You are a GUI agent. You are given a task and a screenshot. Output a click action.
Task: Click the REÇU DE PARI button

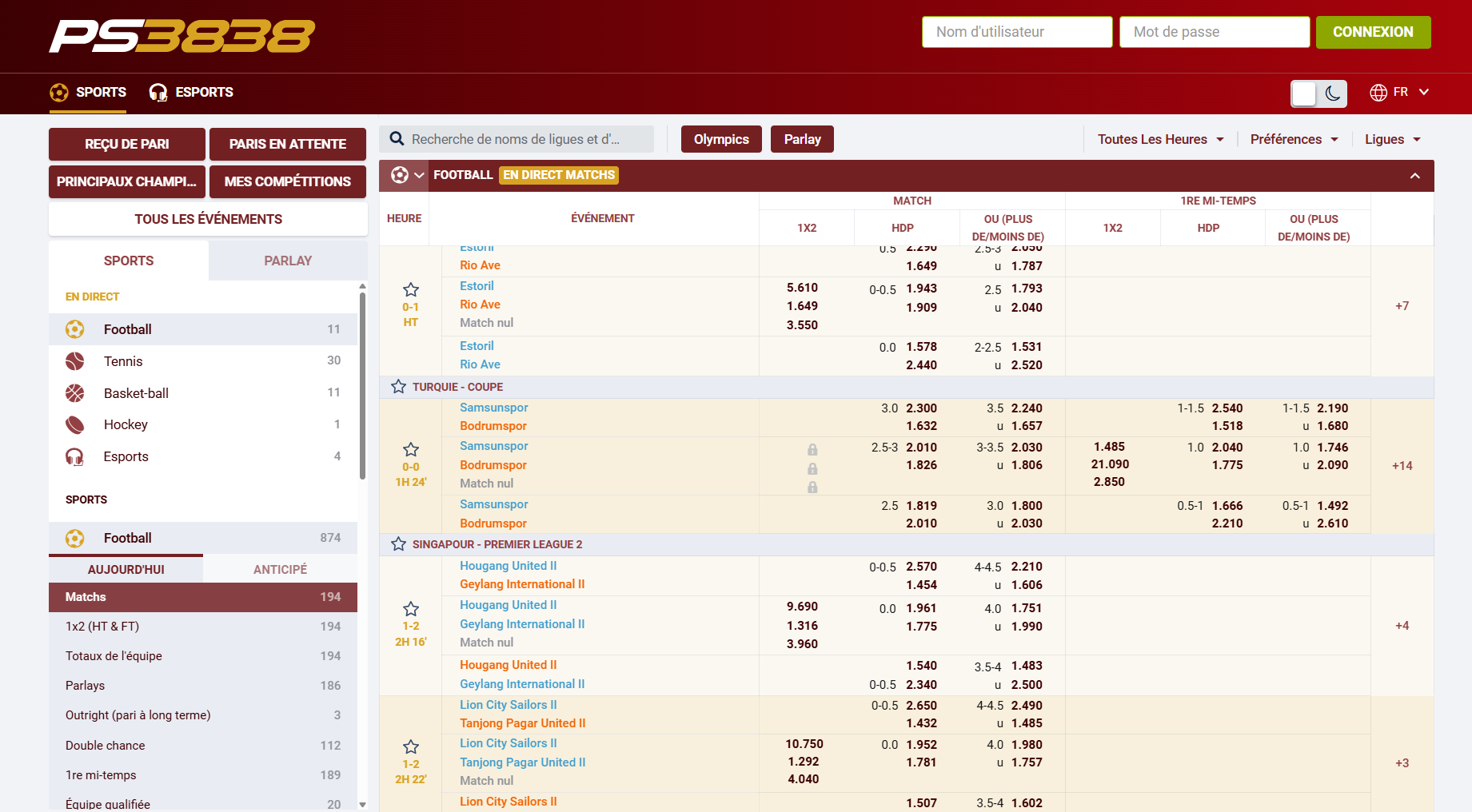[x=127, y=144]
